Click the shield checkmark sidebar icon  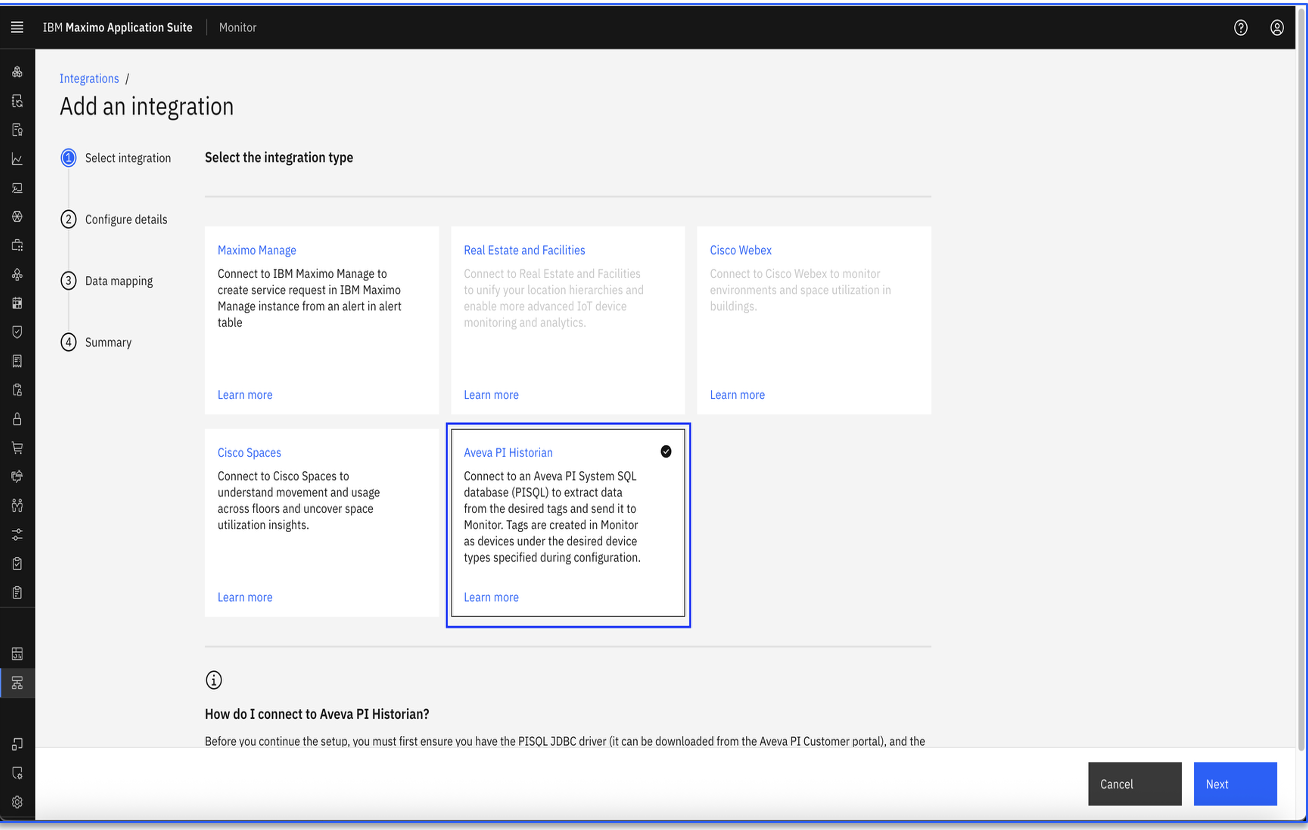pos(17,332)
